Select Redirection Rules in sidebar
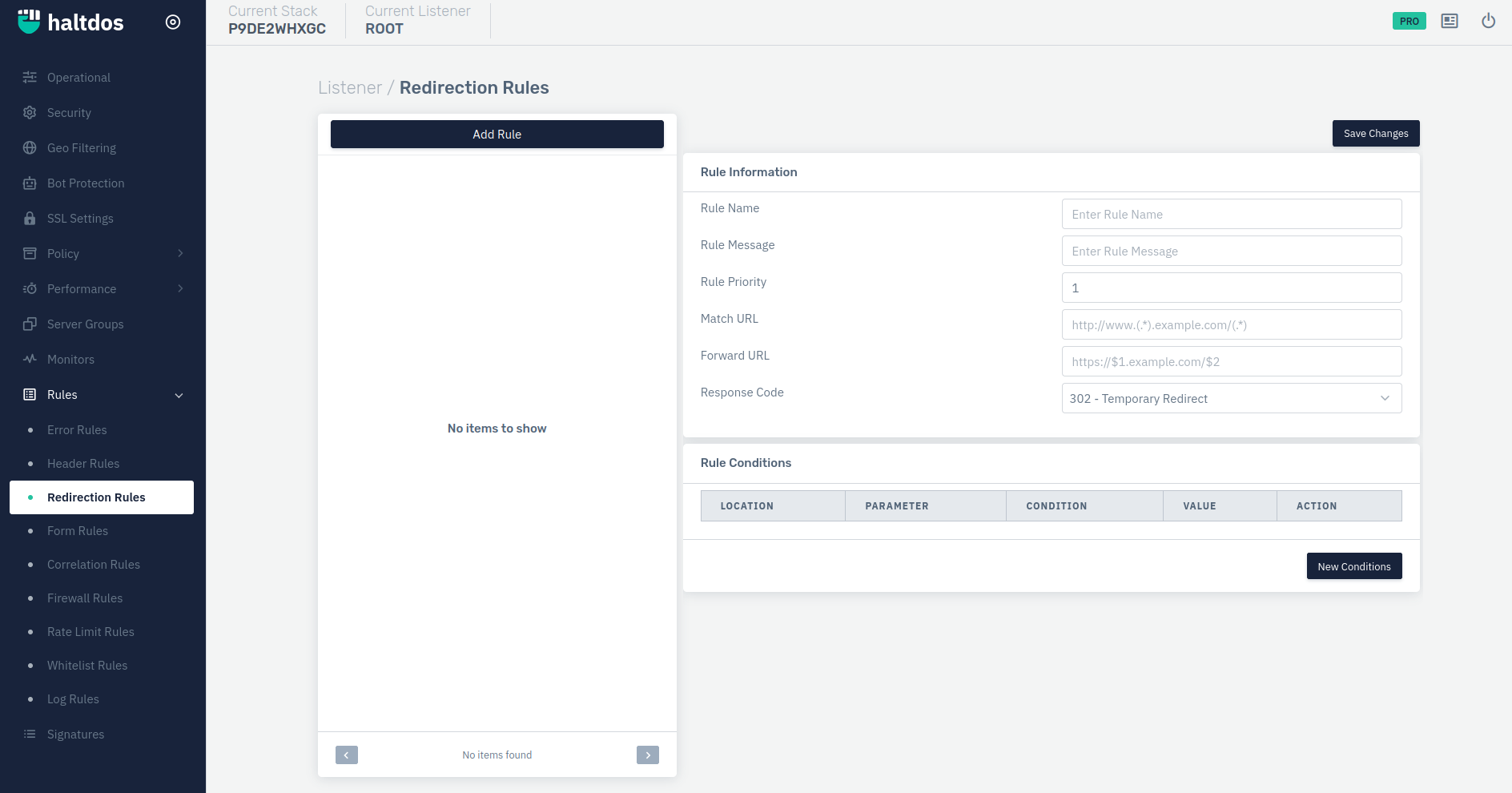Screen dimensions: 1512x793 [103, 497]
